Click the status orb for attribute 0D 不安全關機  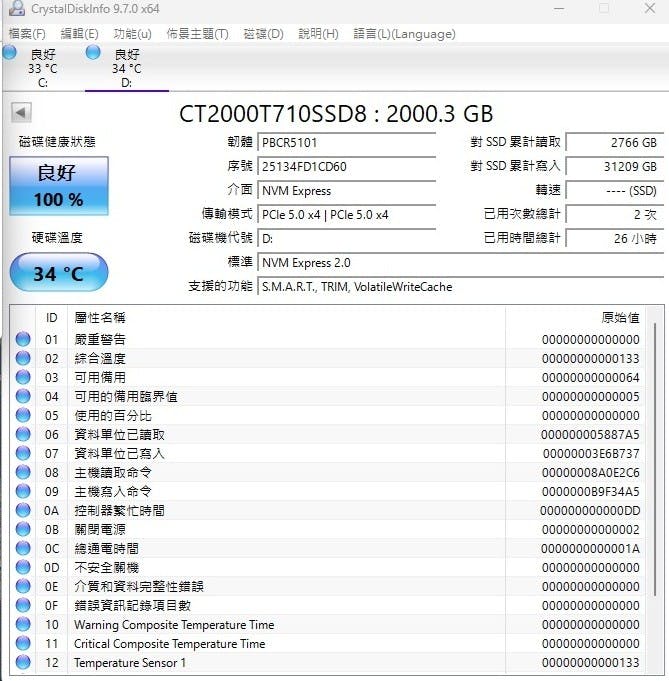point(23,567)
